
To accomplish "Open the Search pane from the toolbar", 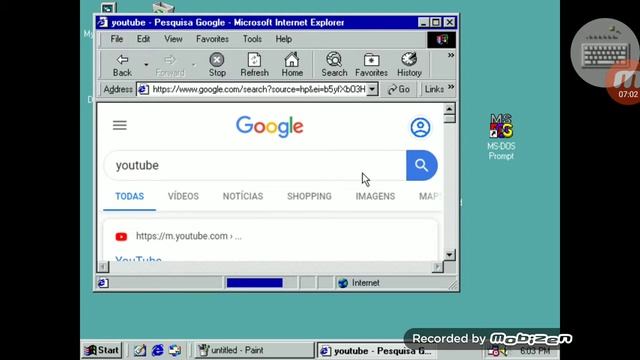I will 334,65.
